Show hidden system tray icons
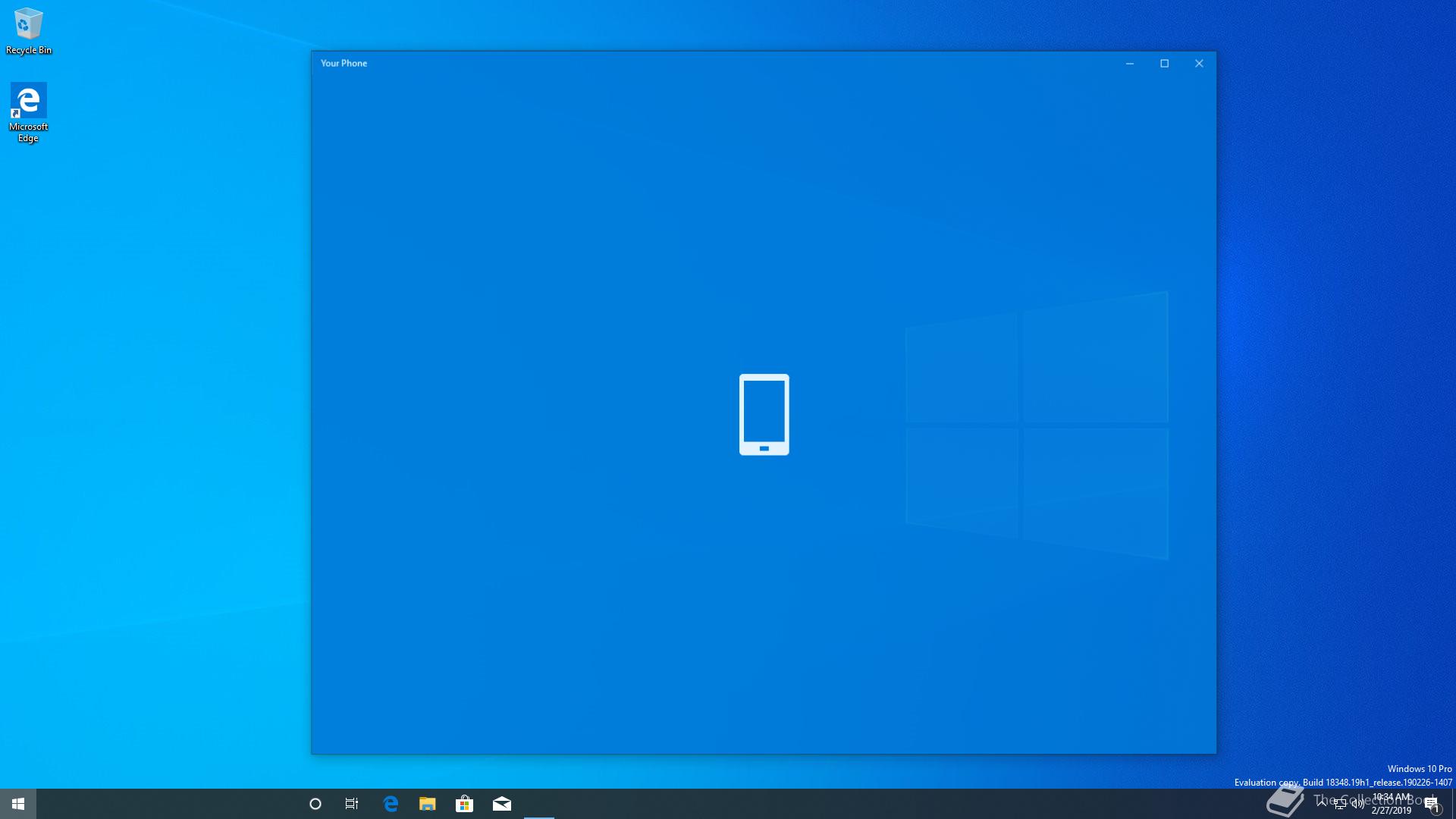 (1322, 803)
